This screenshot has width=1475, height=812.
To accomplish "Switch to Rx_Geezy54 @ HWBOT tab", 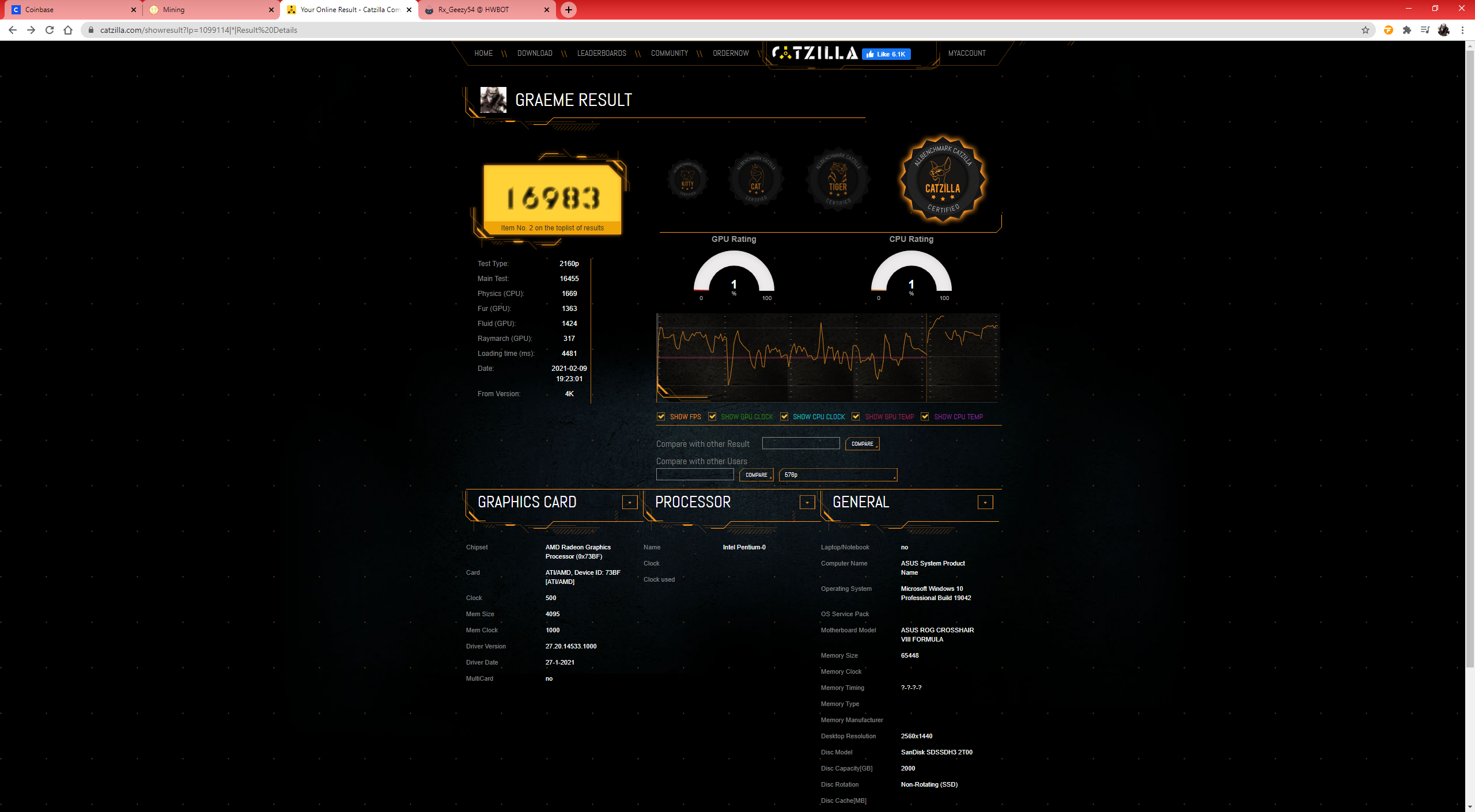I will 487,10.
